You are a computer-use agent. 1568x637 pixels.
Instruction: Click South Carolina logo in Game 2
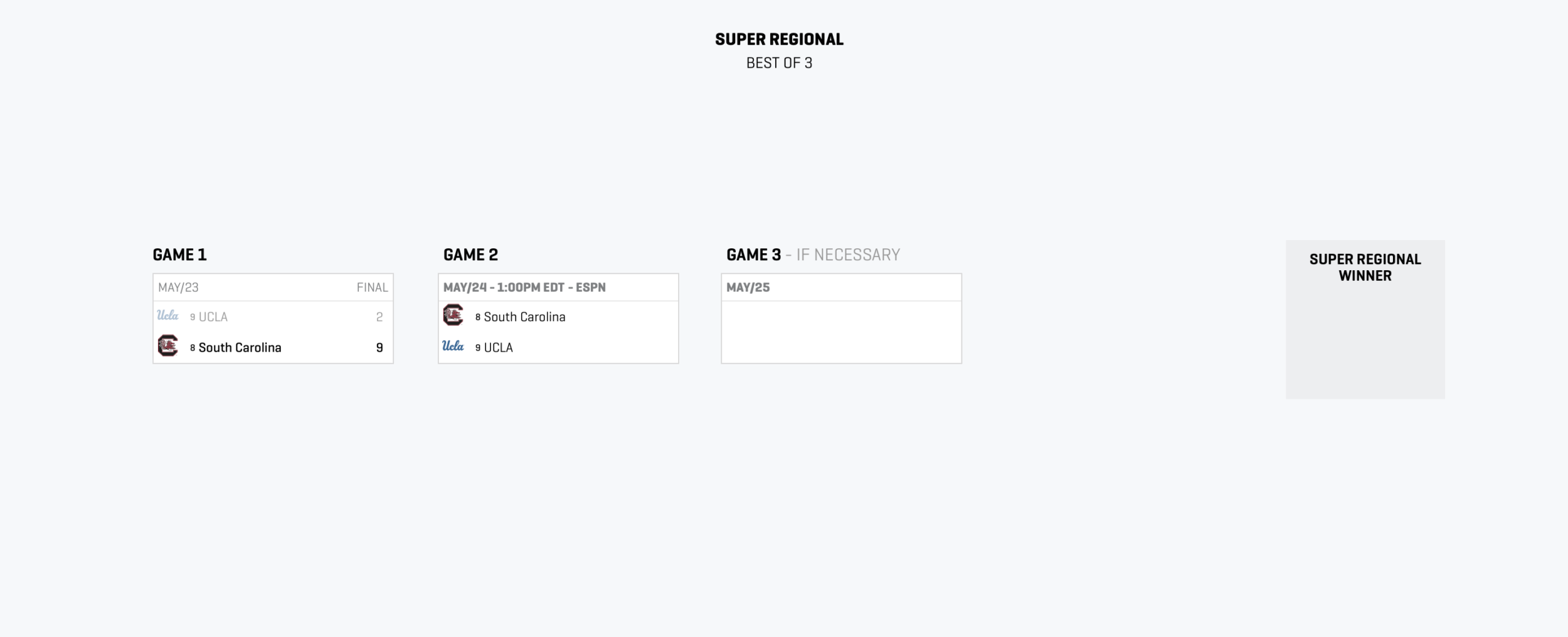(x=453, y=315)
